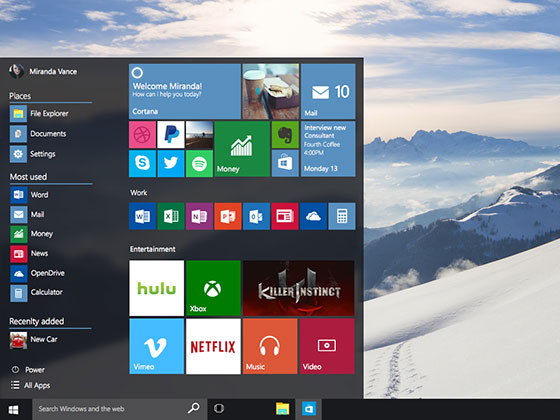Viewport: 560px width, 420px height.
Task: Launch Excel from the Work group
Action: (x=171, y=216)
